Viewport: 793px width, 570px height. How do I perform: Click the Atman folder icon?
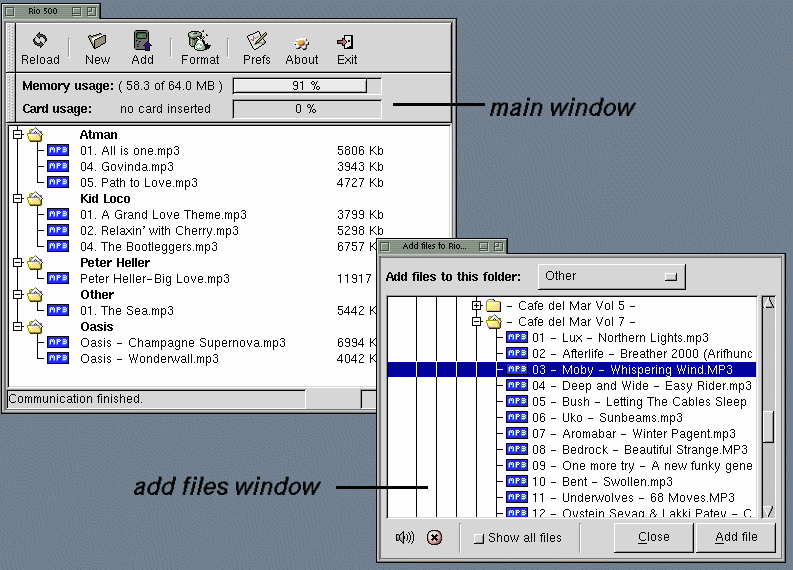(x=35, y=135)
